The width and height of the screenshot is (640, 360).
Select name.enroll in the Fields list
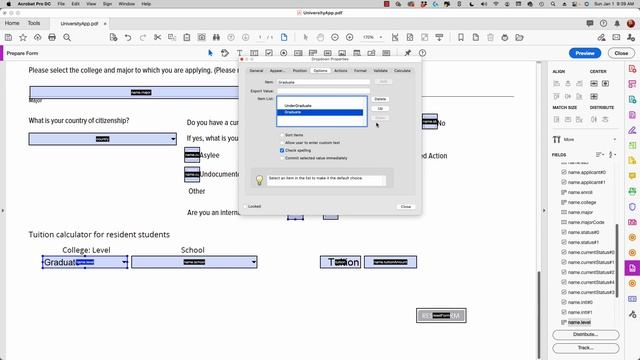tap(580, 192)
